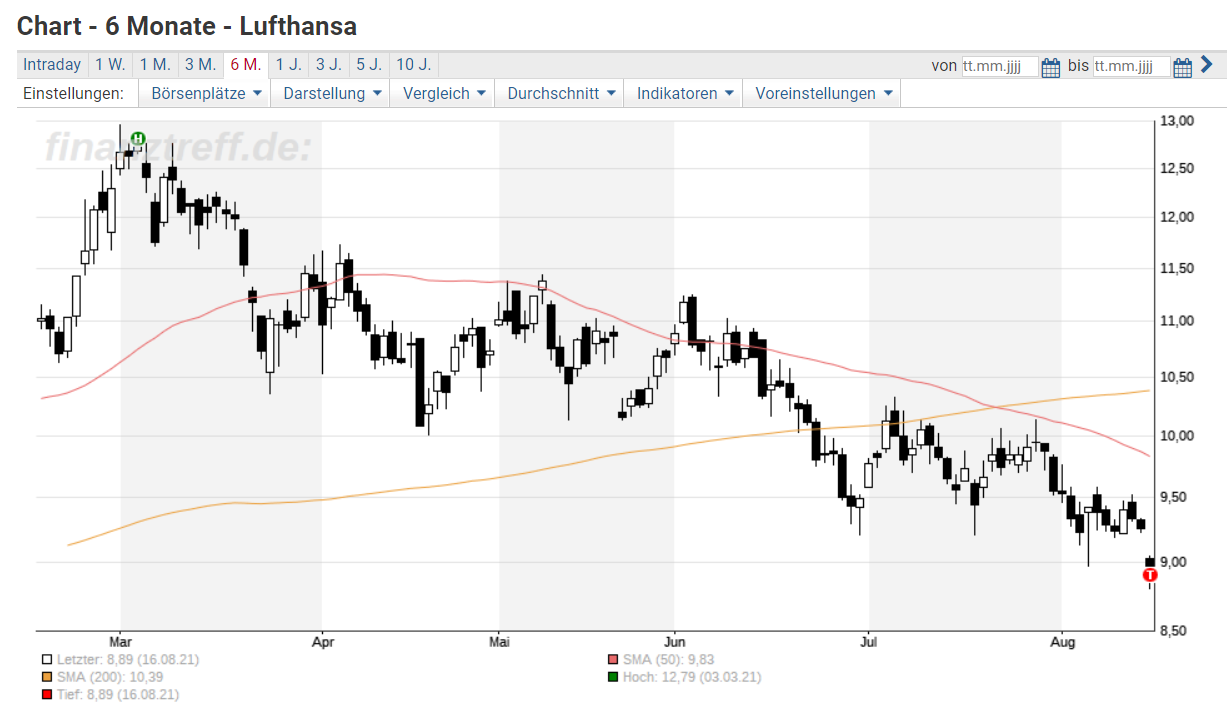This screenshot has width=1227, height=719.
Task: Open the Darstellung dropdown
Action: pyautogui.click(x=332, y=93)
